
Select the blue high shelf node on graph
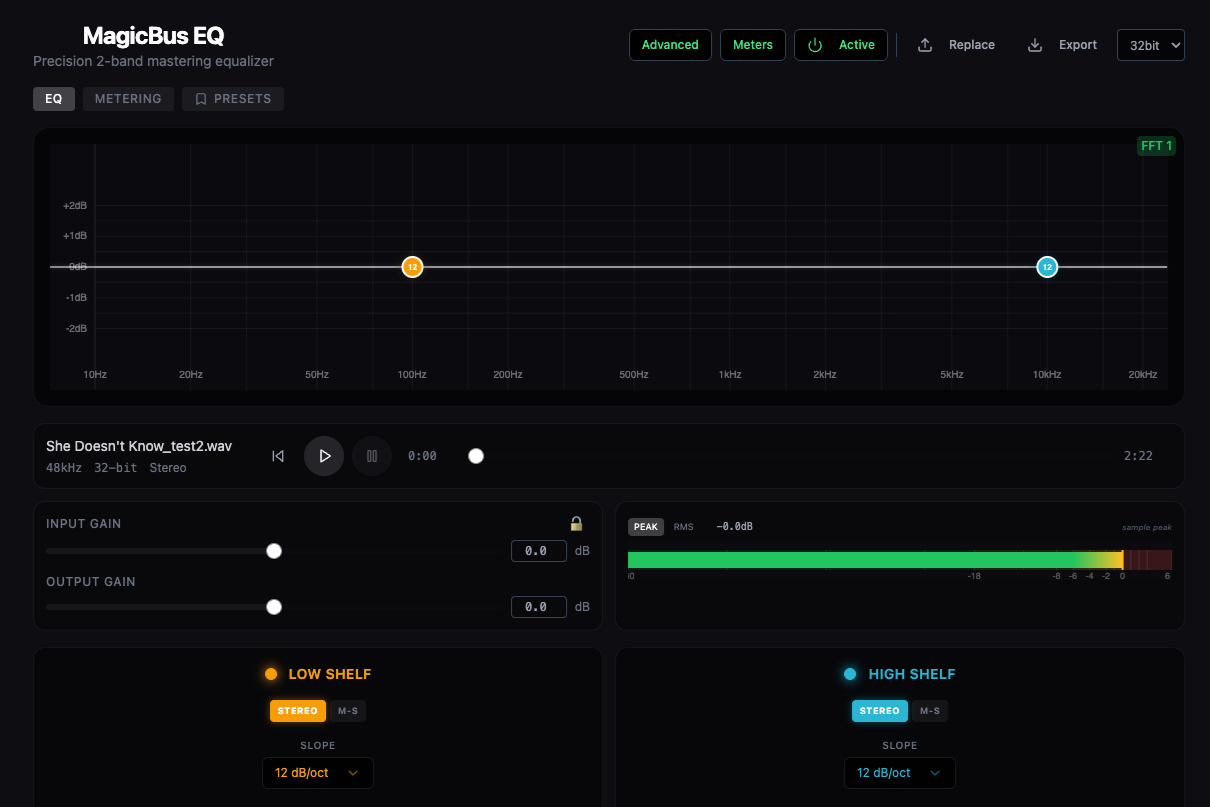pyautogui.click(x=1047, y=267)
